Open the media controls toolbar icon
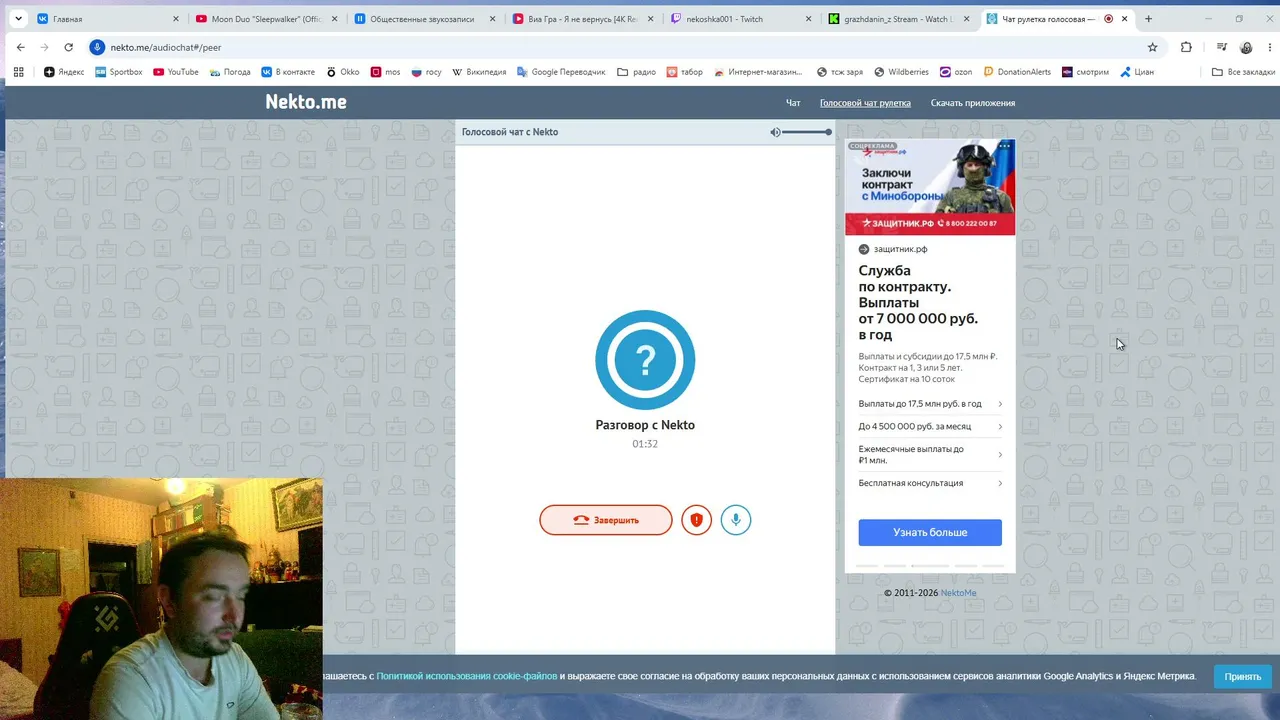This screenshot has width=1280, height=720. [x=1222, y=47]
